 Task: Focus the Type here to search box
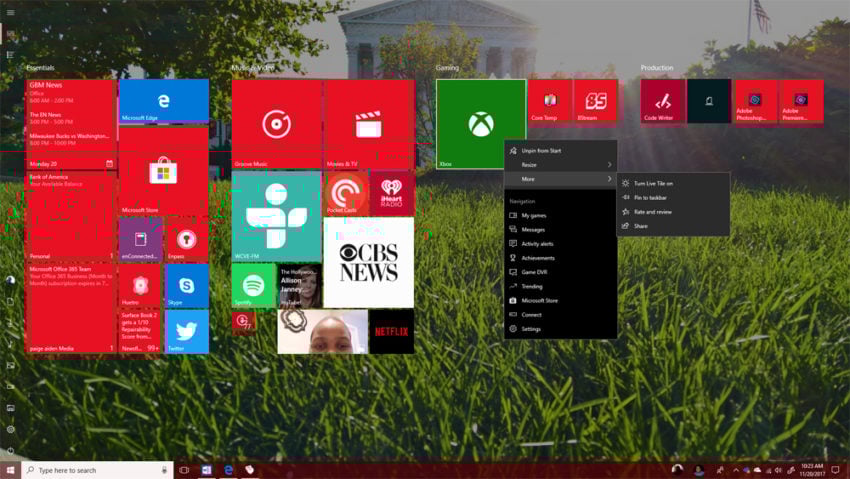pos(98,470)
